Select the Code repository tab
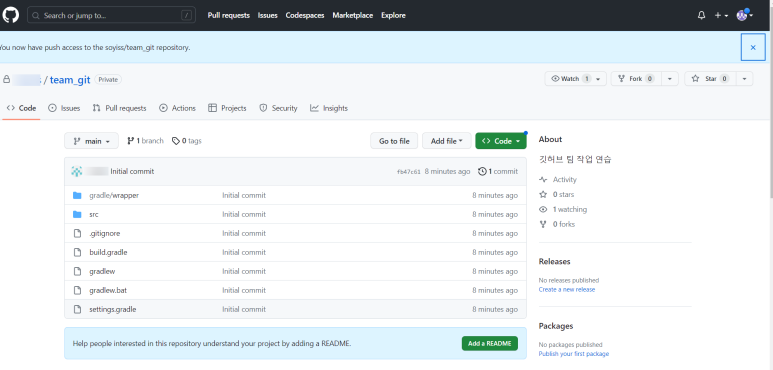773x370 pixels. click(x=21, y=108)
